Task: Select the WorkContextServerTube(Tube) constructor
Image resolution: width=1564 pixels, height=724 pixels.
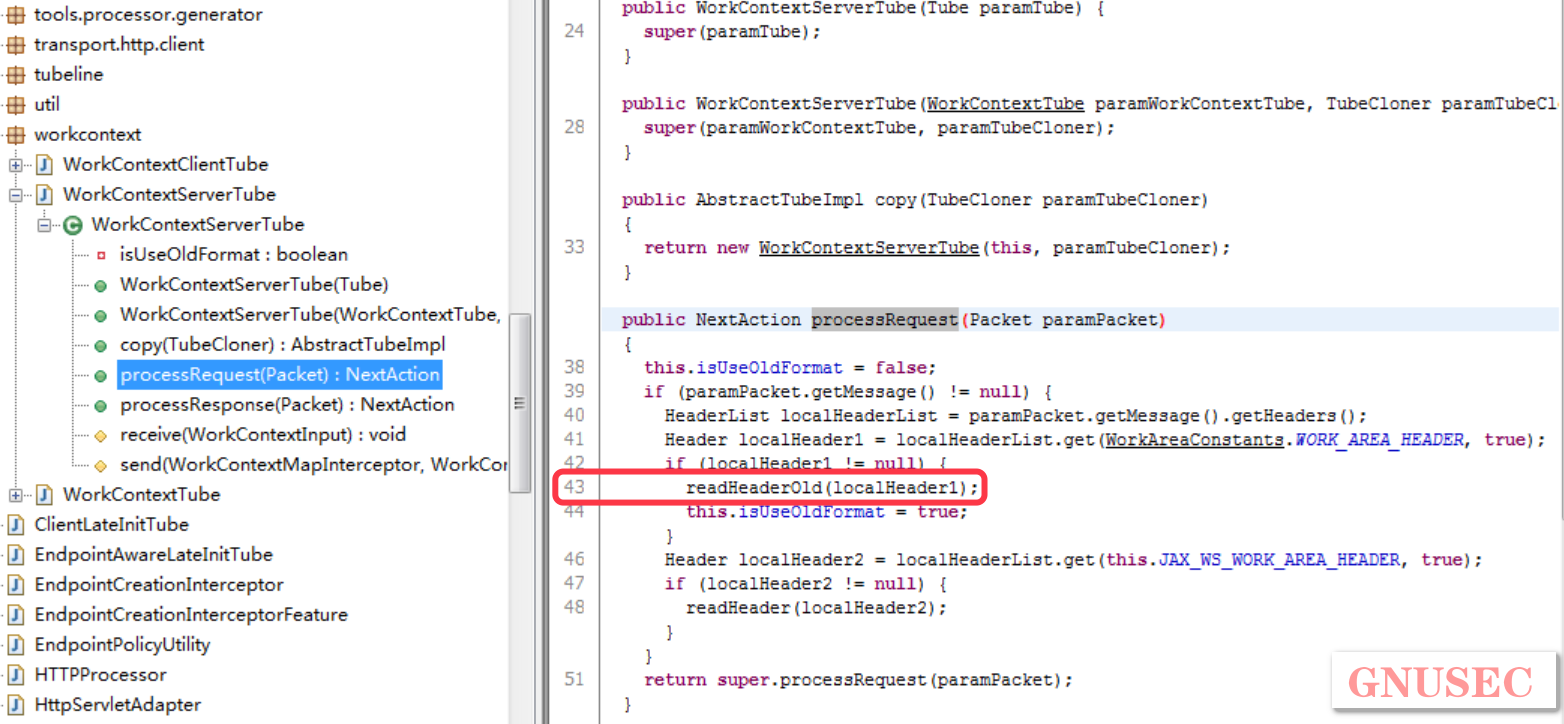Action: tap(254, 285)
